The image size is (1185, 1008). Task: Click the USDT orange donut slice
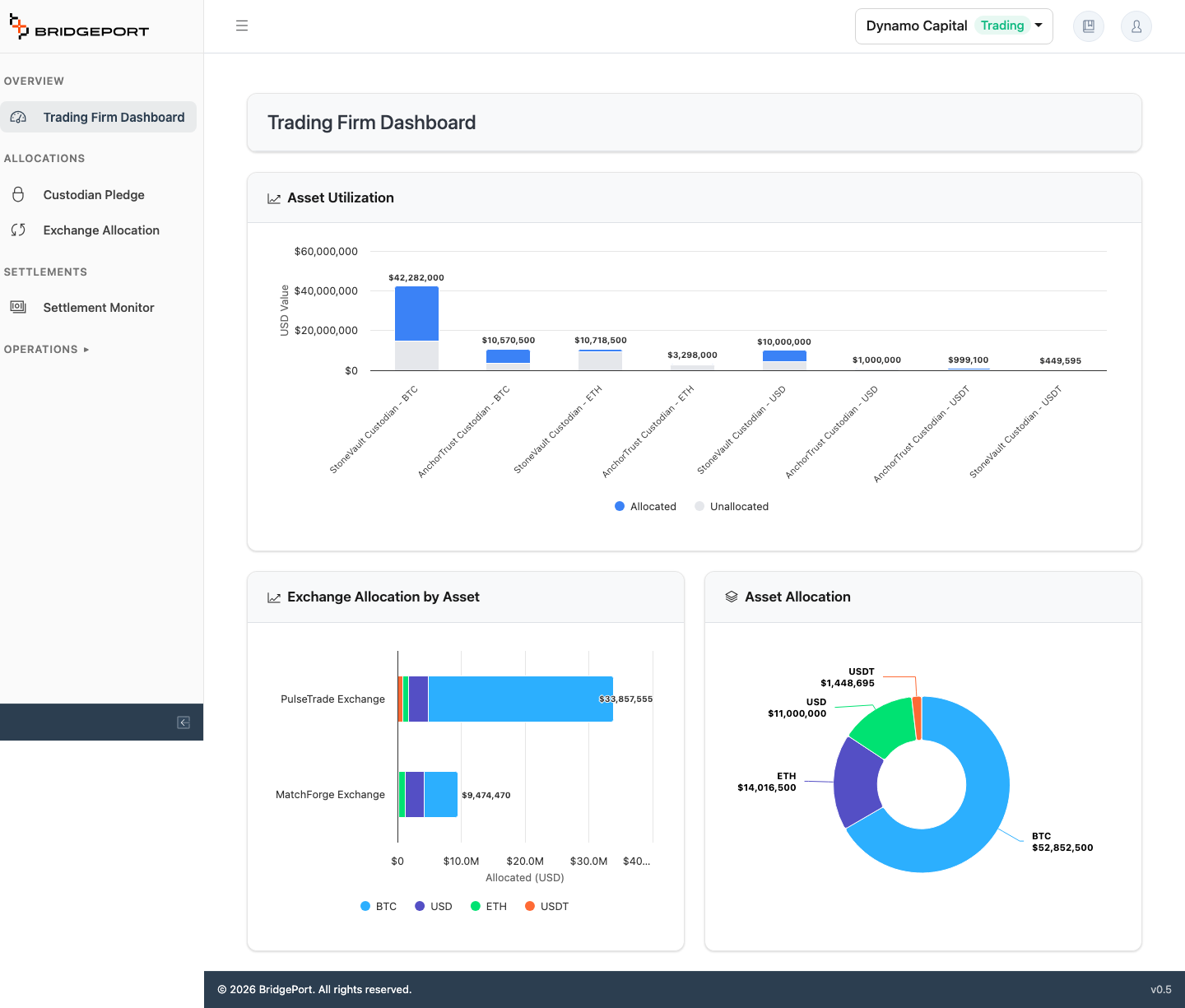(918, 718)
